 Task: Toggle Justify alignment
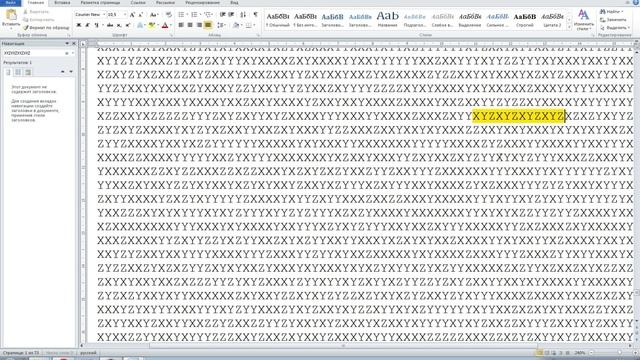(208, 25)
